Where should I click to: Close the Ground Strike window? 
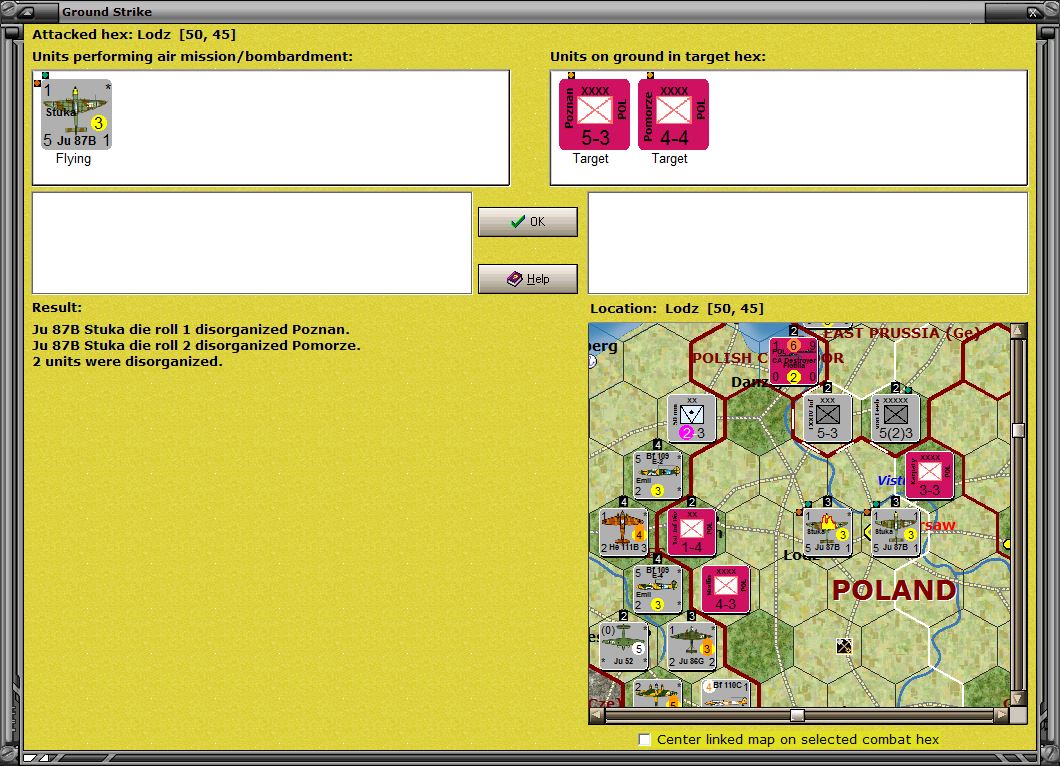click(x=1034, y=12)
